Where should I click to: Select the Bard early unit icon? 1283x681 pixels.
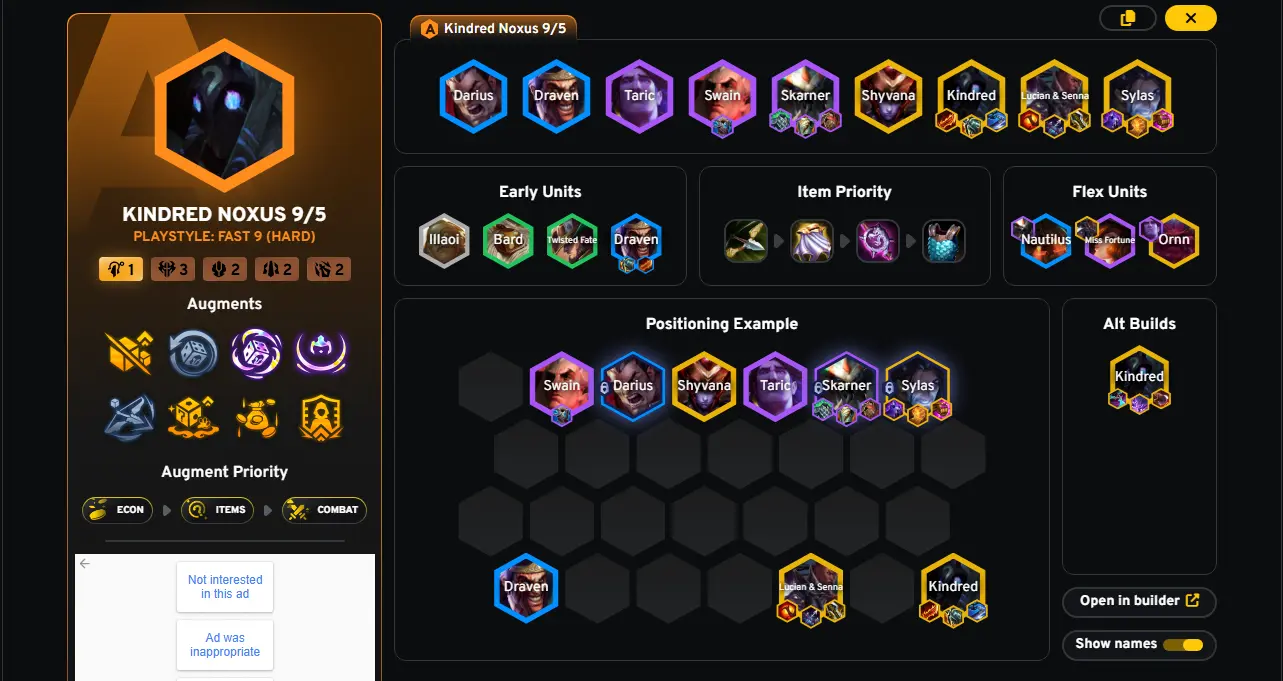[508, 239]
